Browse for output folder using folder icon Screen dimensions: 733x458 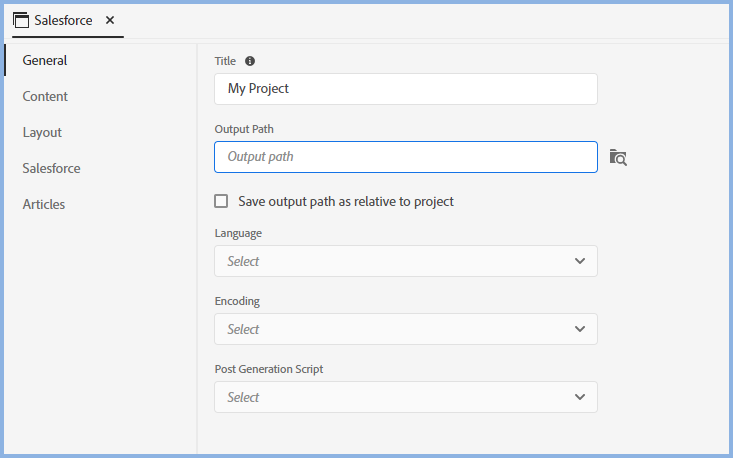point(618,157)
